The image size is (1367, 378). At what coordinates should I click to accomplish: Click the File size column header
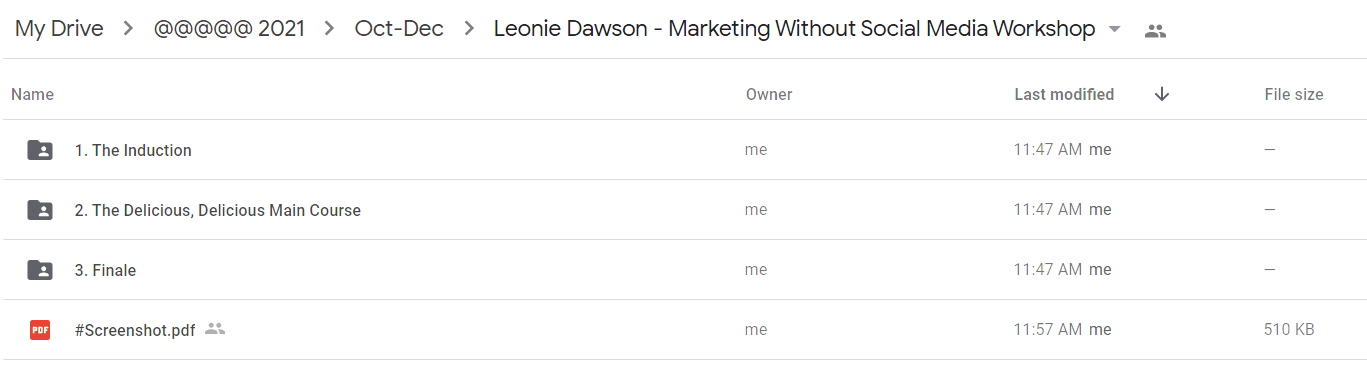(1294, 94)
